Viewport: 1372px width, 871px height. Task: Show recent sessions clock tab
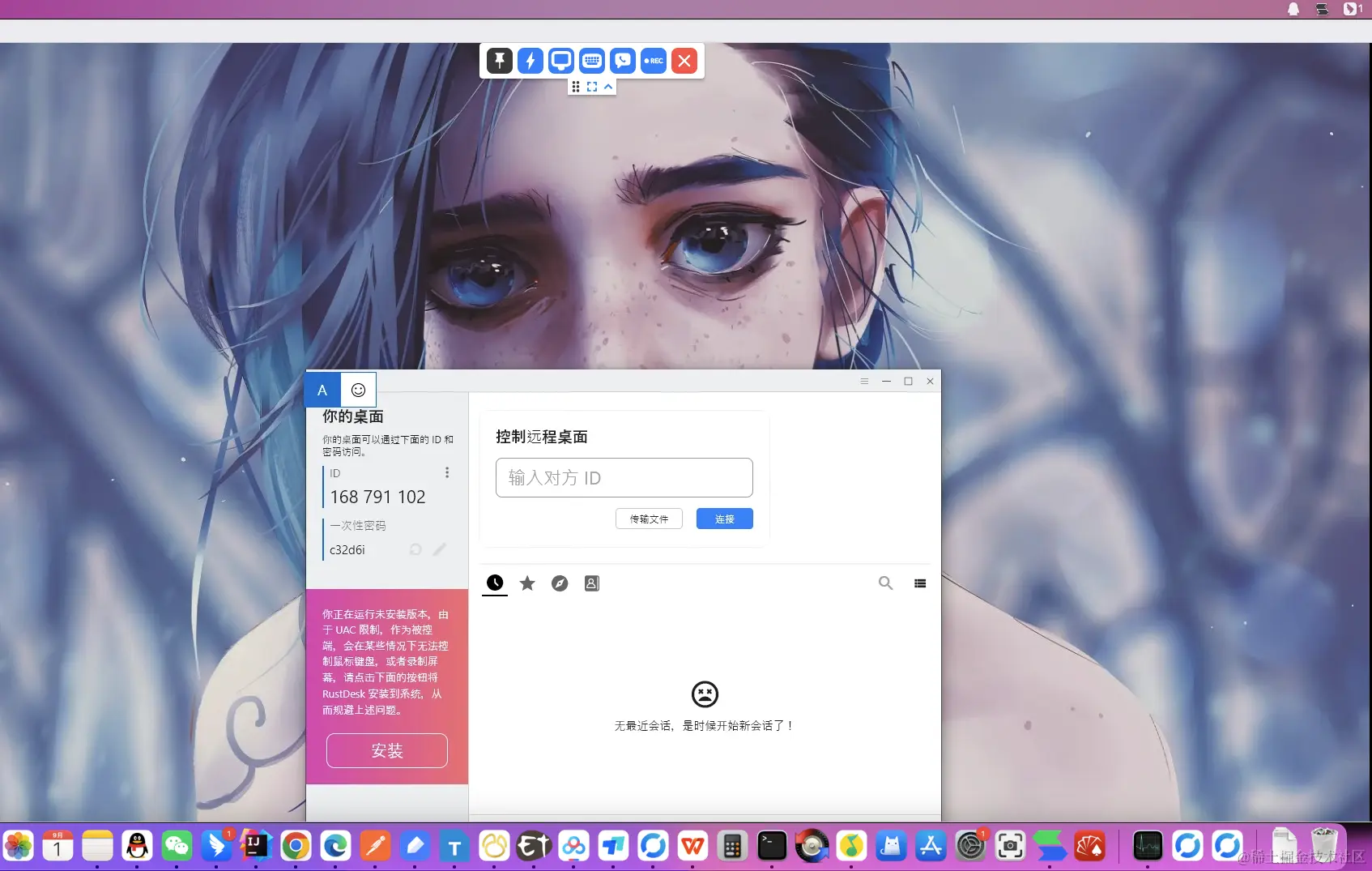click(495, 583)
